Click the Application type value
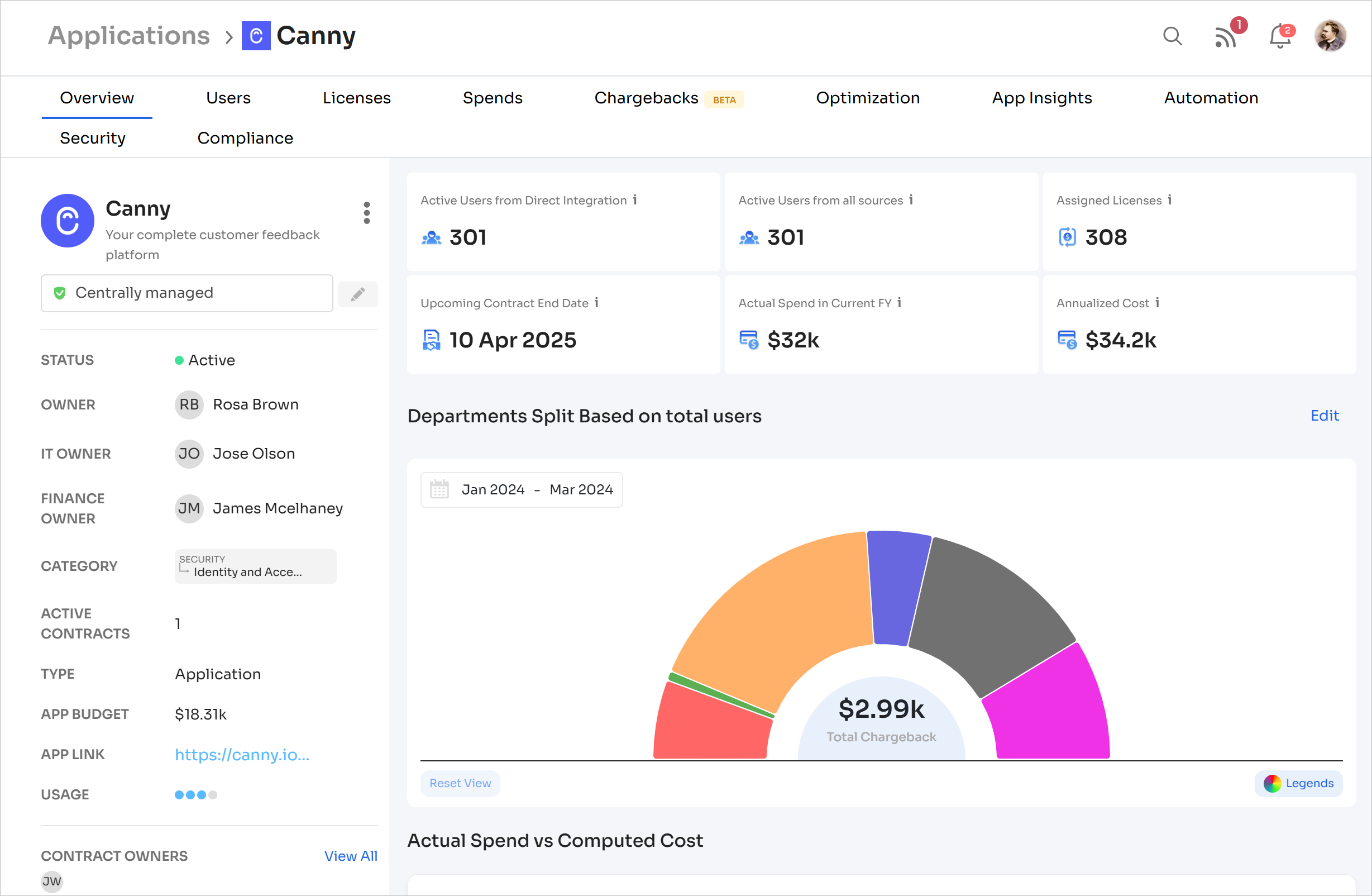1372x896 pixels. click(218, 674)
